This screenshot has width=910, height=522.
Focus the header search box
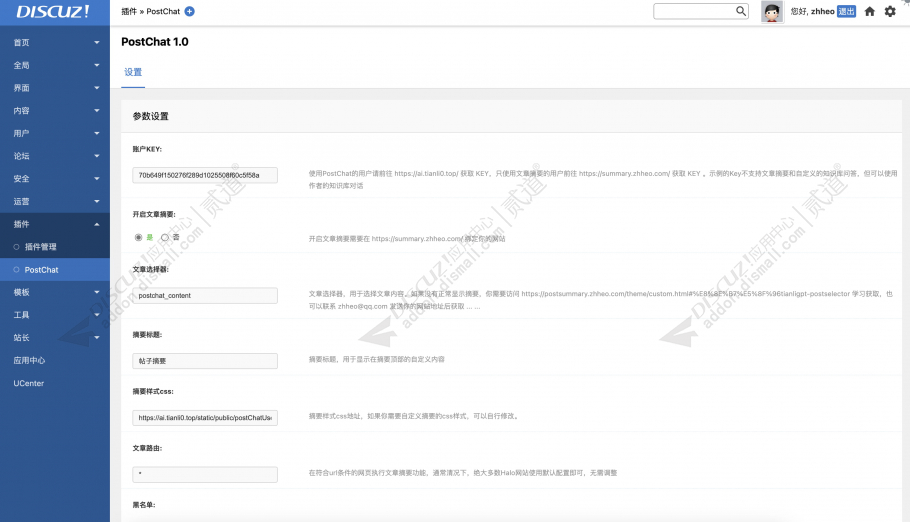(x=700, y=11)
